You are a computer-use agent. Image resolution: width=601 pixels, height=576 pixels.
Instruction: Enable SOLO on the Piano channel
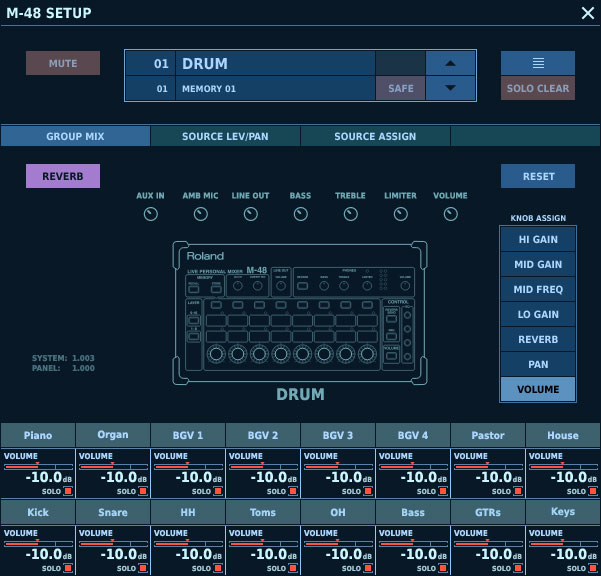pyautogui.click(x=69, y=492)
